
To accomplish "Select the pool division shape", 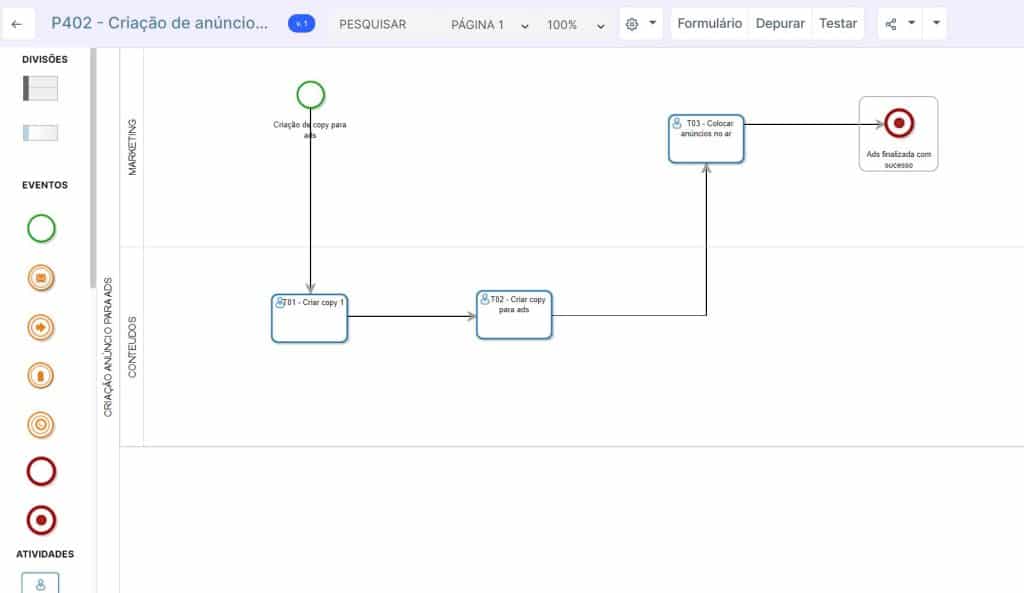I will [40, 89].
